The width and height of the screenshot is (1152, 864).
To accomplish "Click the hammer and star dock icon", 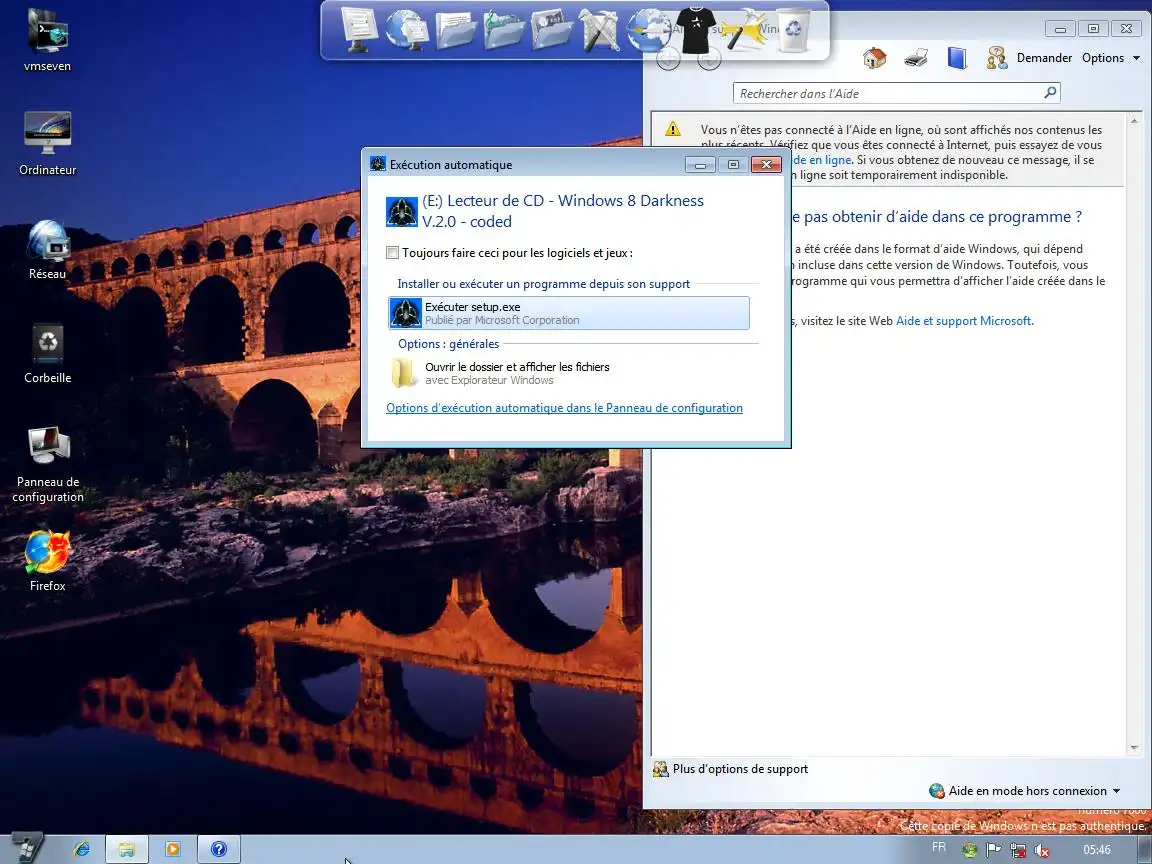I will [744, 29].
